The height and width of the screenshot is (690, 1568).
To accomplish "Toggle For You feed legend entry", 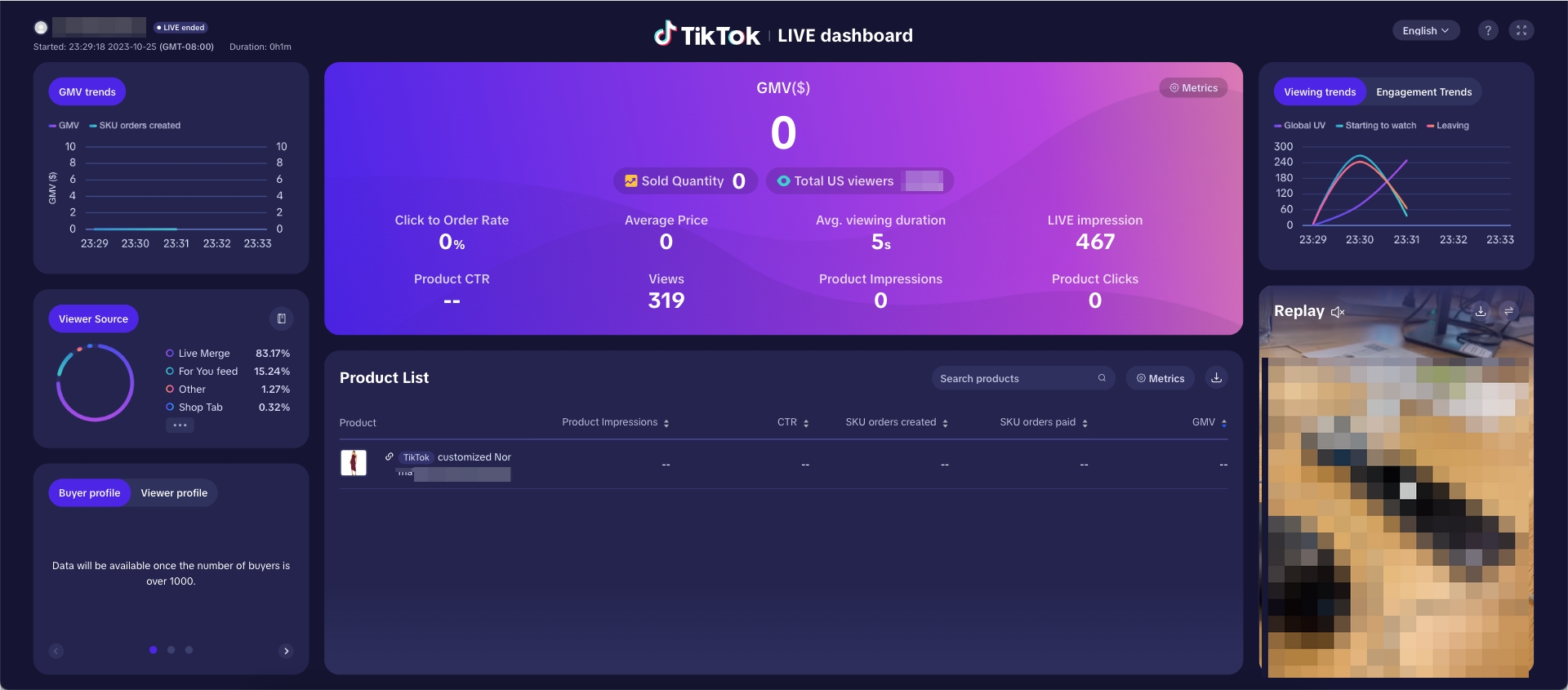I will click(202, 372).
